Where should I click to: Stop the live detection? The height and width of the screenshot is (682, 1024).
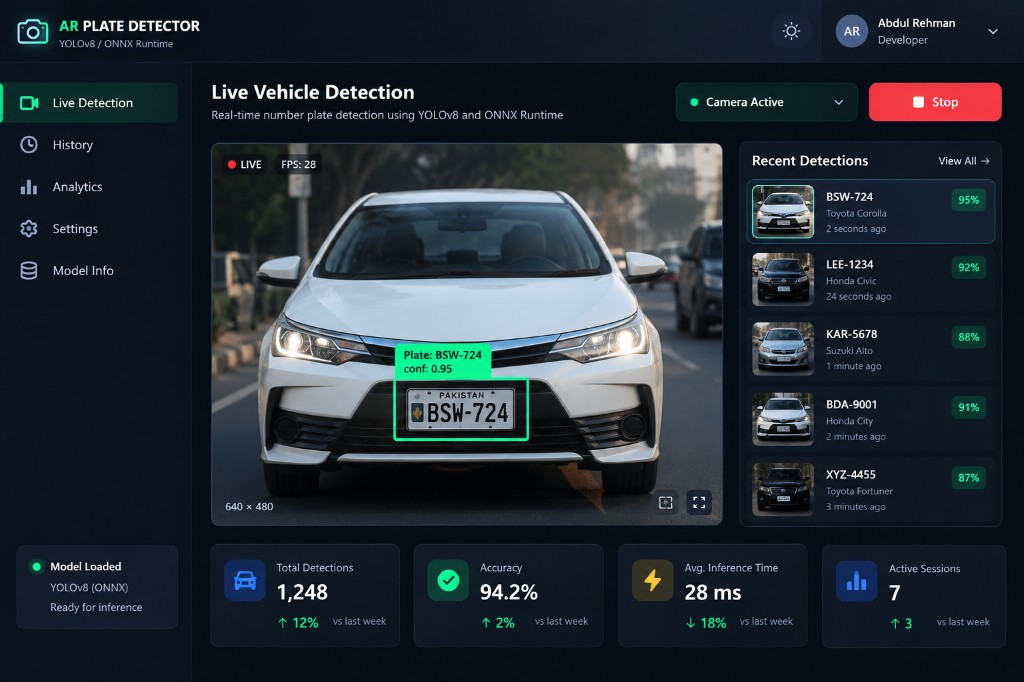click(x=935, y=102)
